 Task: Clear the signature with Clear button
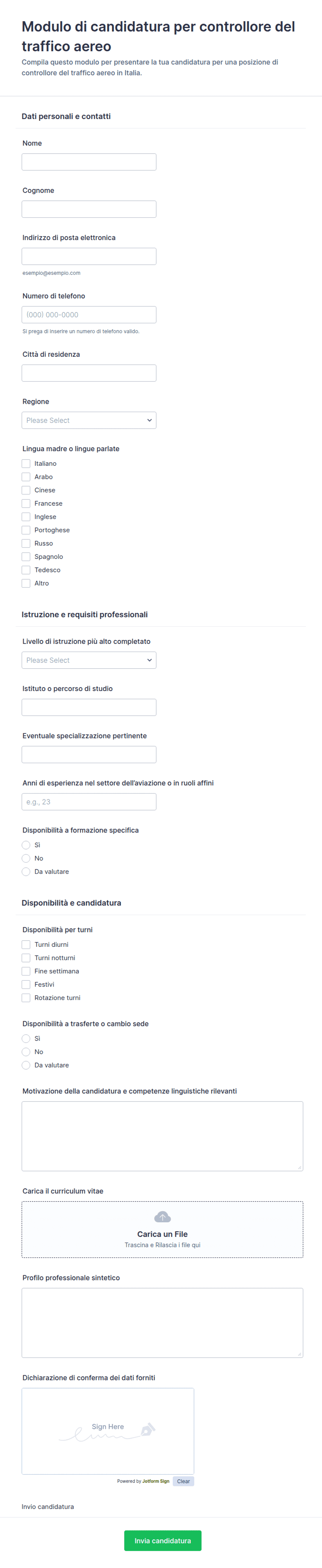[x=183, y=1481]
